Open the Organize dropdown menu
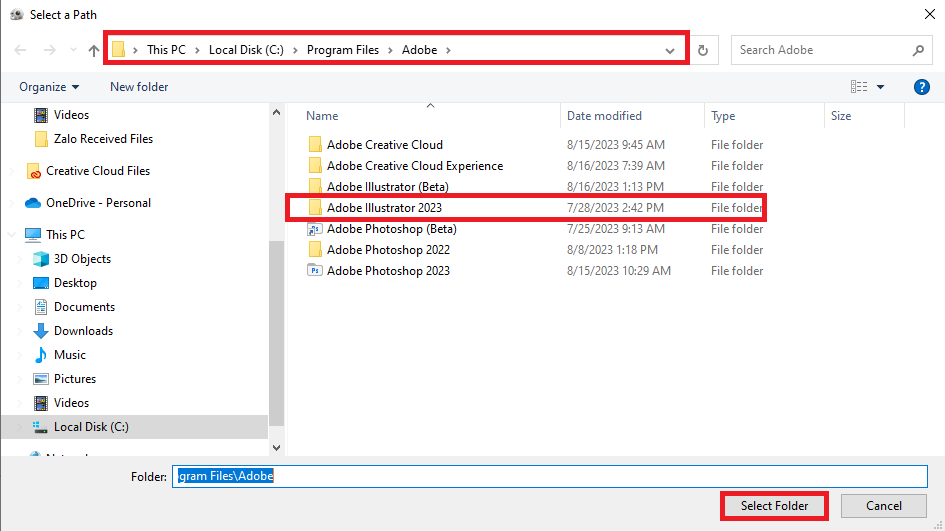This screenshot has height=531, width=945. pos(49,87)
